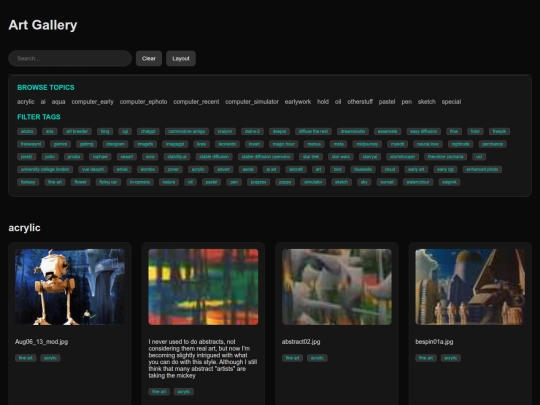This screenshot has width=540, height=405.
Task: Filter by the simulator tag
Action: coord(313,183)
